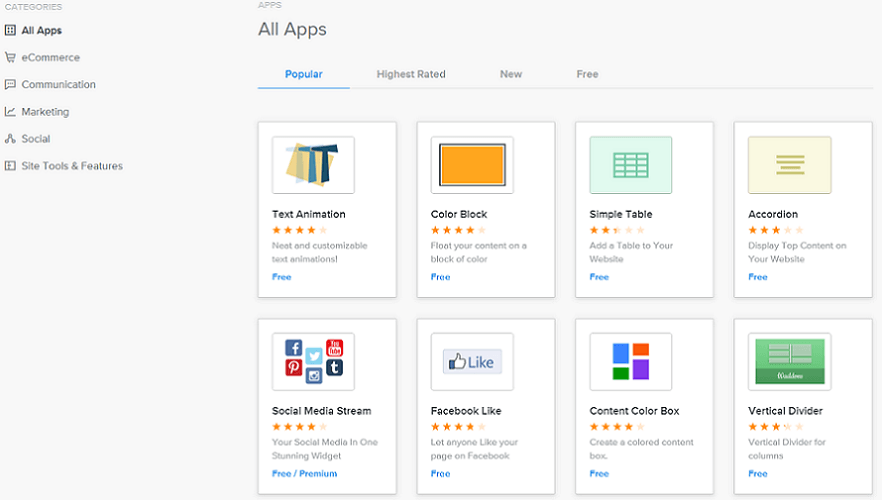Image resolution: width=882 pixels, height=500 pixels.
Task: Click 'Float your content on a block of color' text
Action: 479,253
